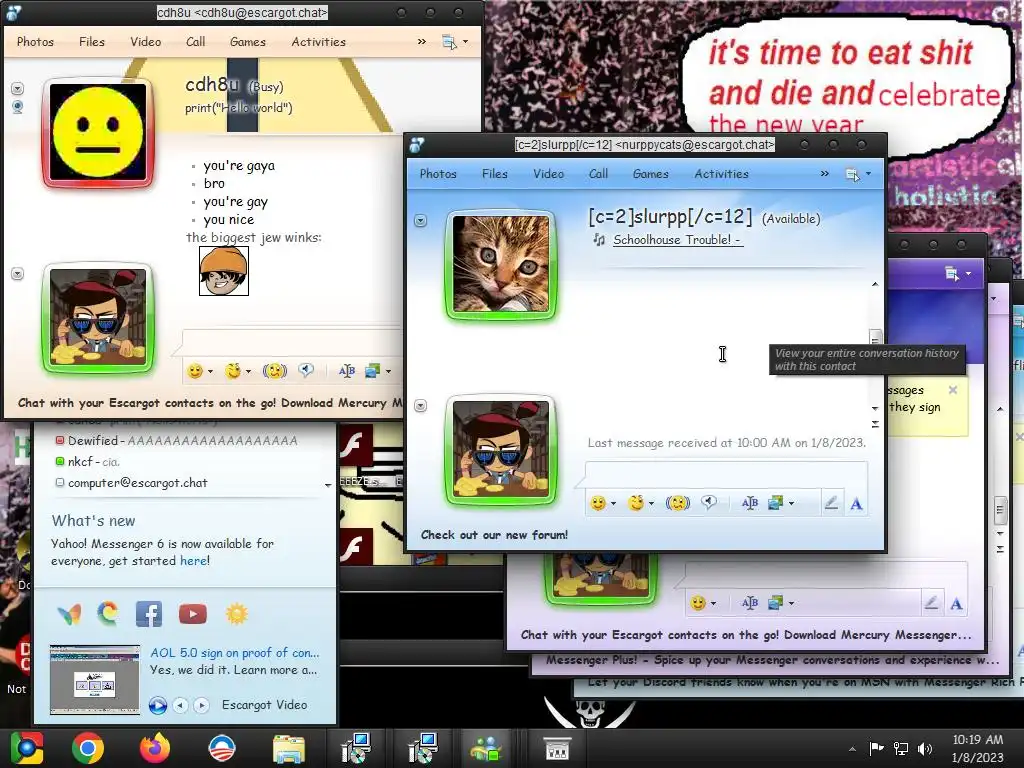This screenshot has height=768, width=1024.
Task: Start a voice clip in the slurpp conversation
Action: (709, 502)
